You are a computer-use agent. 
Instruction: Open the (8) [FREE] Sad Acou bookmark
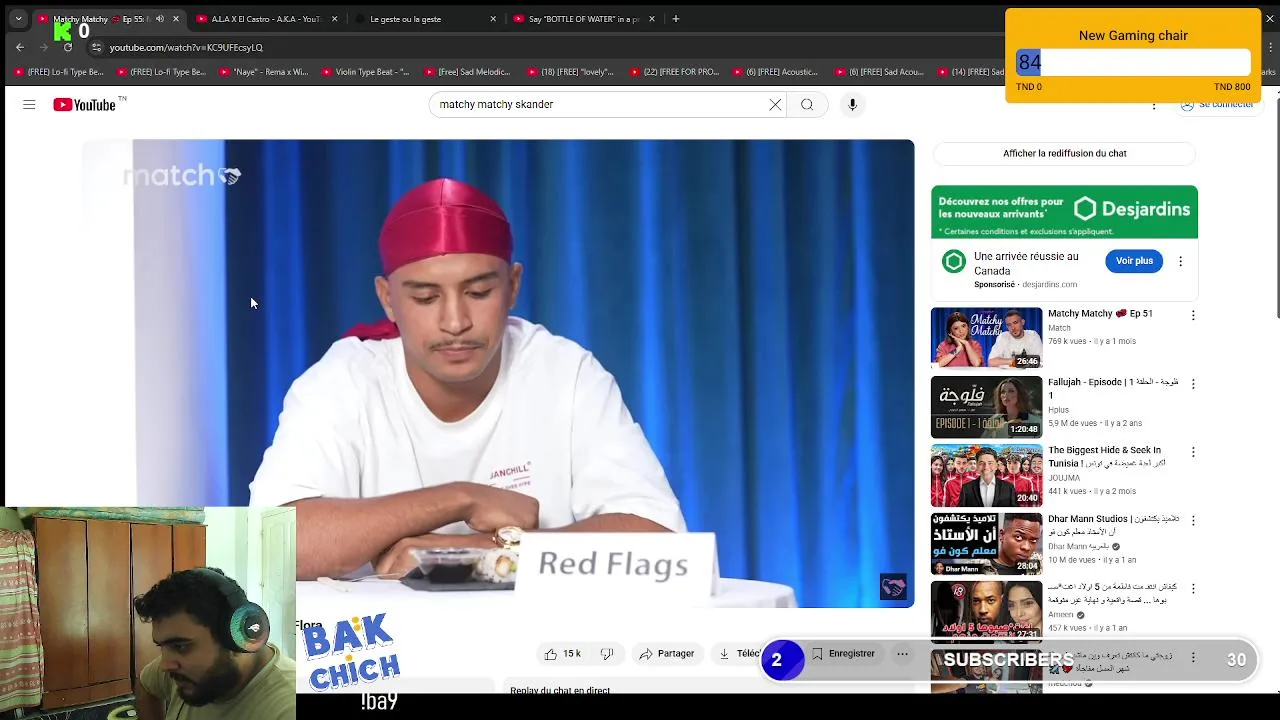coord(878,72)
